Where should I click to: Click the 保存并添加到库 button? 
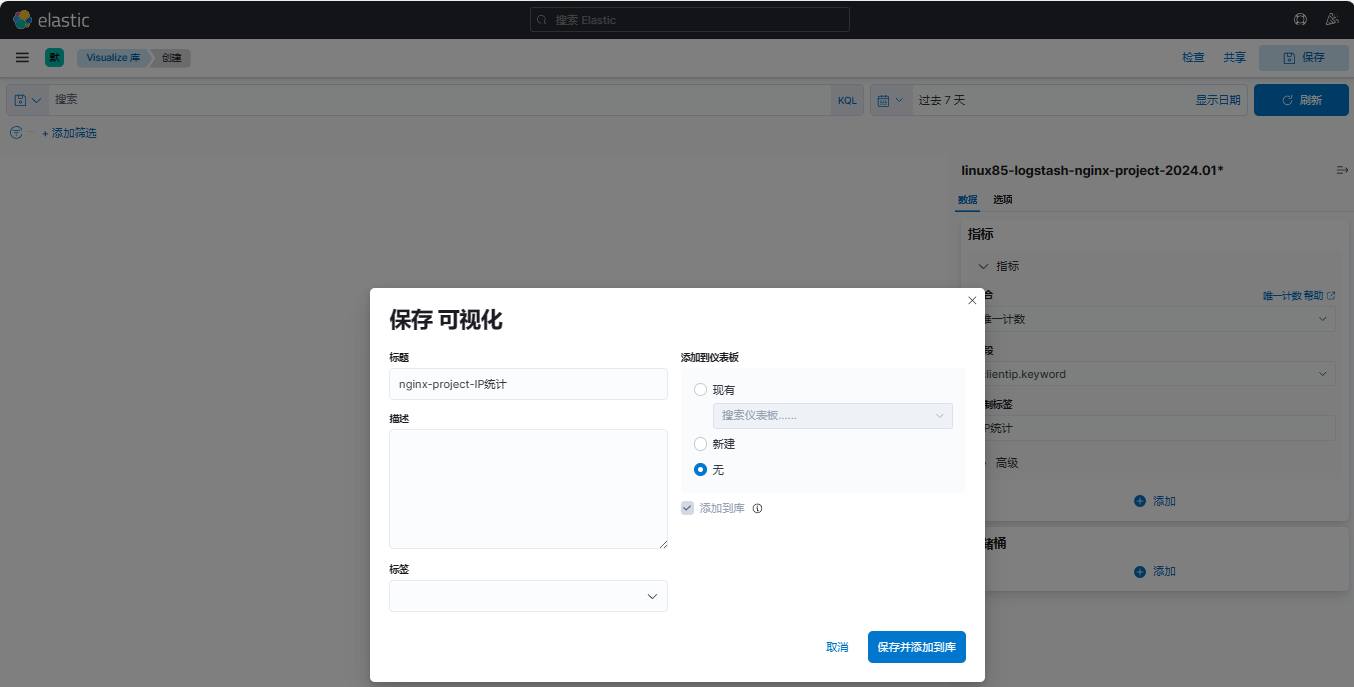coord(916,647)
